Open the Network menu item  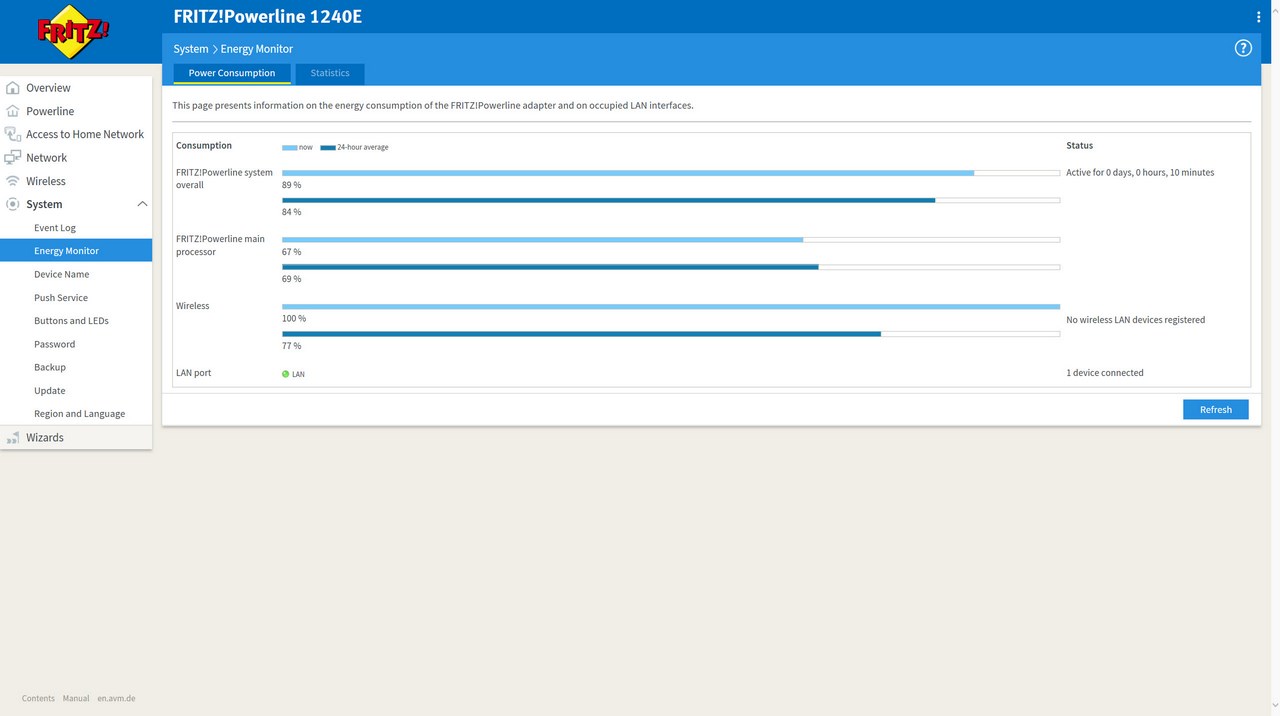click(x=46, y=158)
